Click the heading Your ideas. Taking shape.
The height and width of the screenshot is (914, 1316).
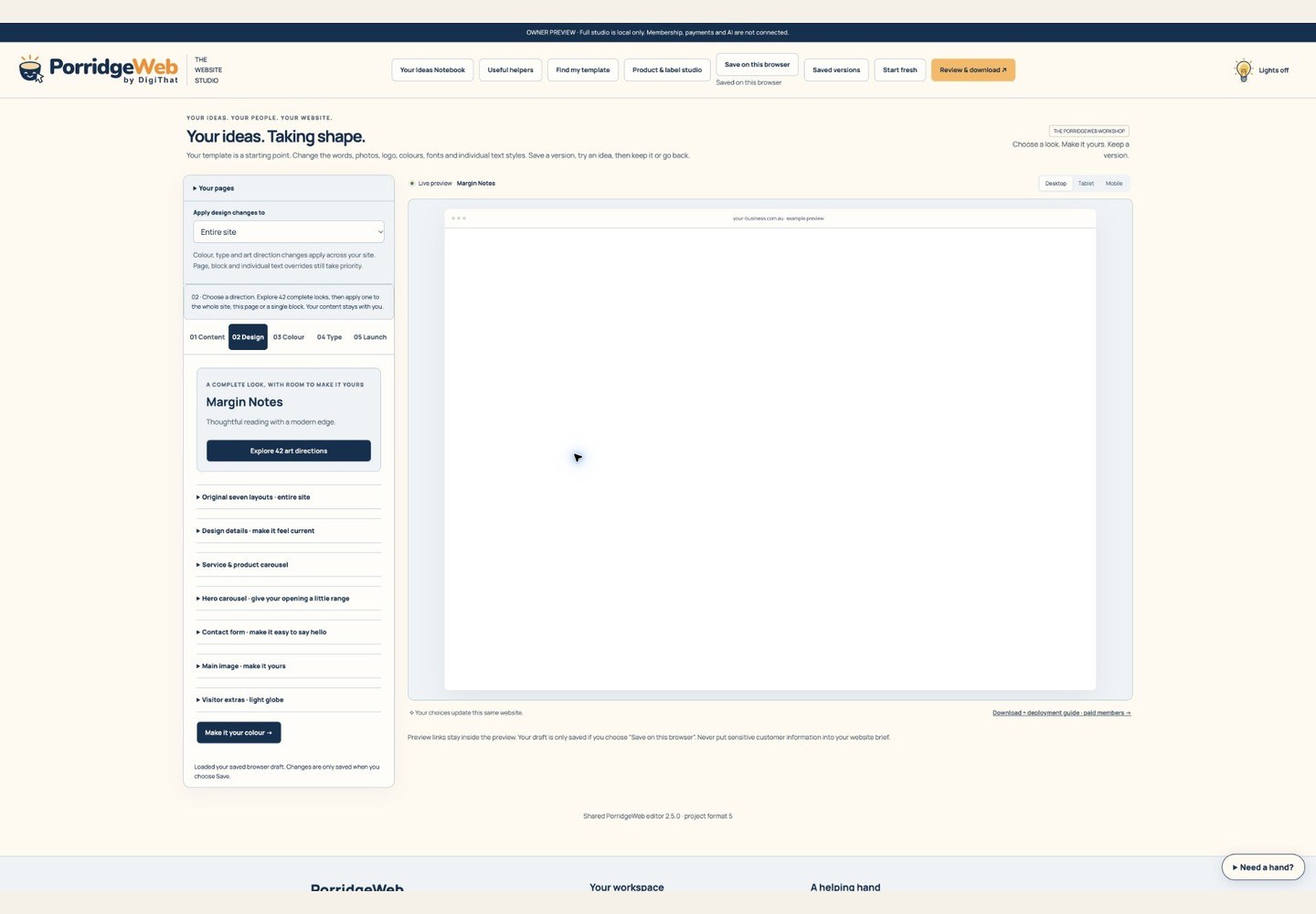tap(276, 136)
